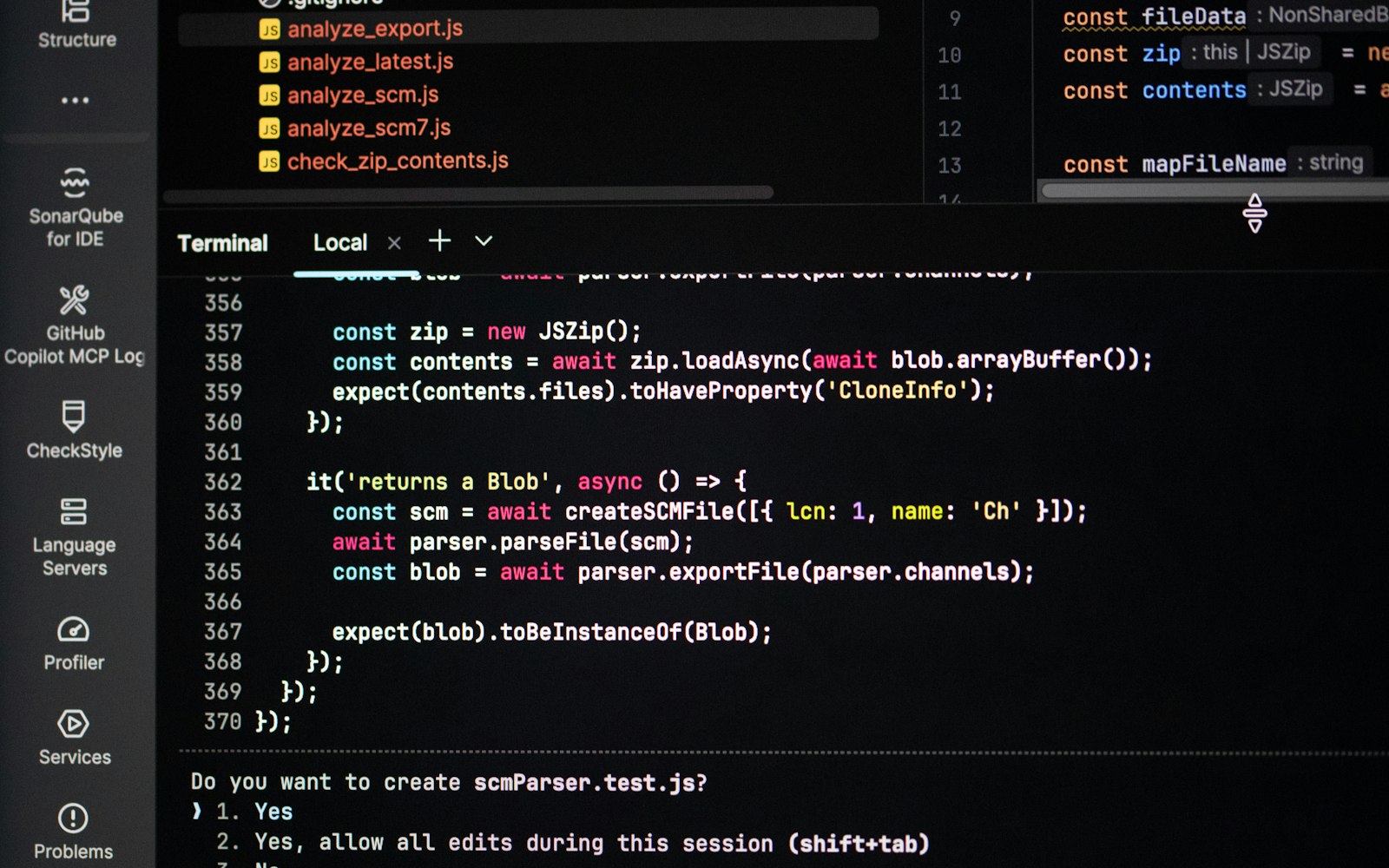Select analyze_scm7.js in the project tree

click(369, 128)
